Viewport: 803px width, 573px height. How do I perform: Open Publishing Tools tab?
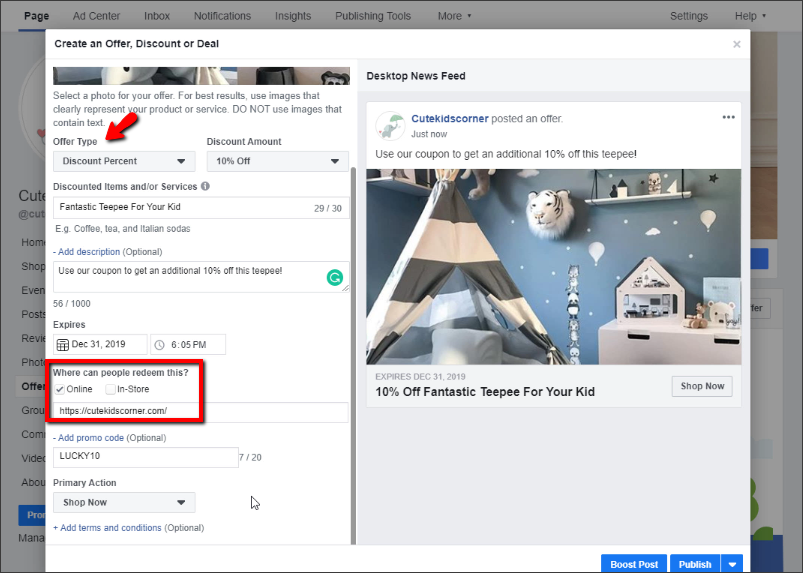[373, 16]
